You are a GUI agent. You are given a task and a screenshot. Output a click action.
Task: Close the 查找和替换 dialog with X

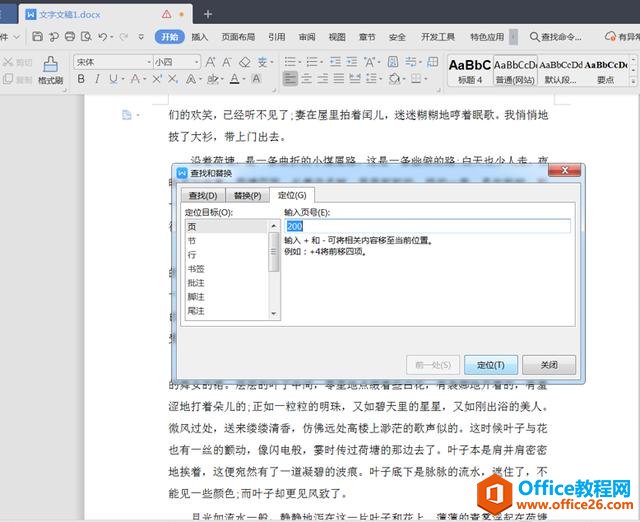coord(564,170)
